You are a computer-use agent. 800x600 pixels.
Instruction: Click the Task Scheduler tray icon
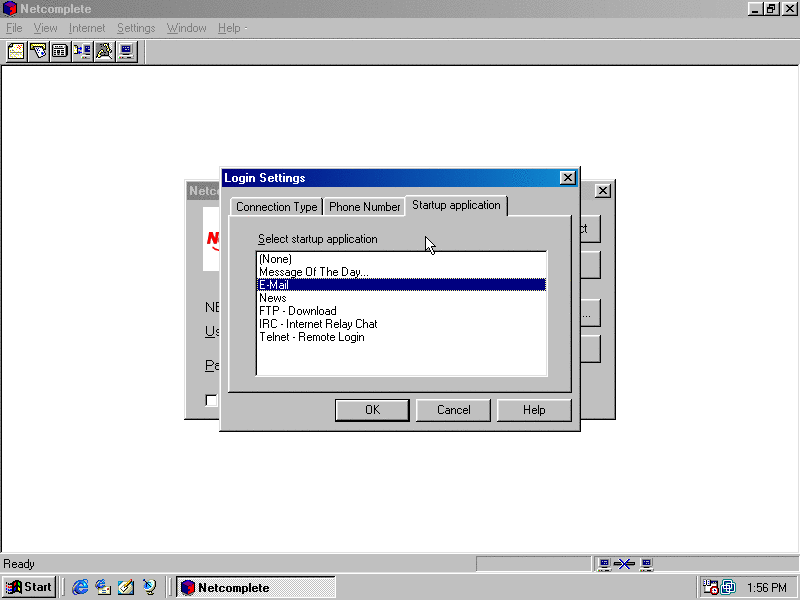(710, 588)
